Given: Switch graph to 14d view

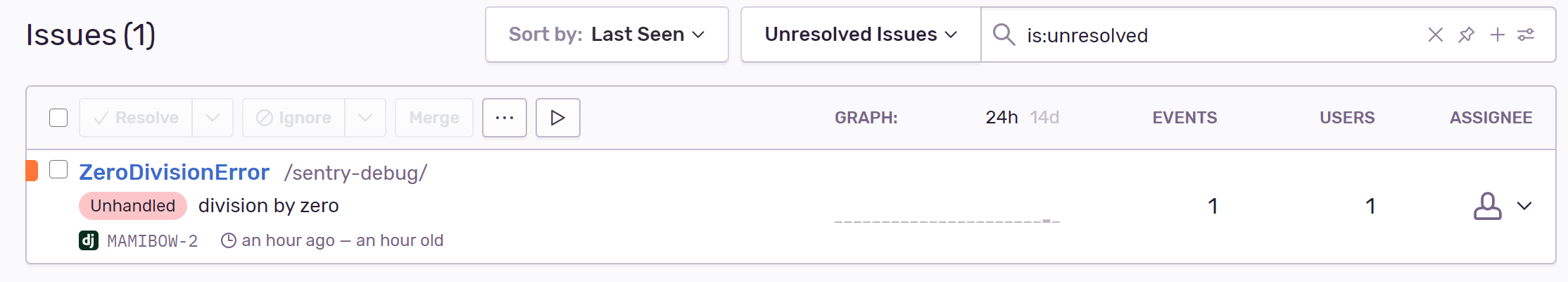Looking at the screenshot, I should pyautogui.click(x=1044, y=118).
